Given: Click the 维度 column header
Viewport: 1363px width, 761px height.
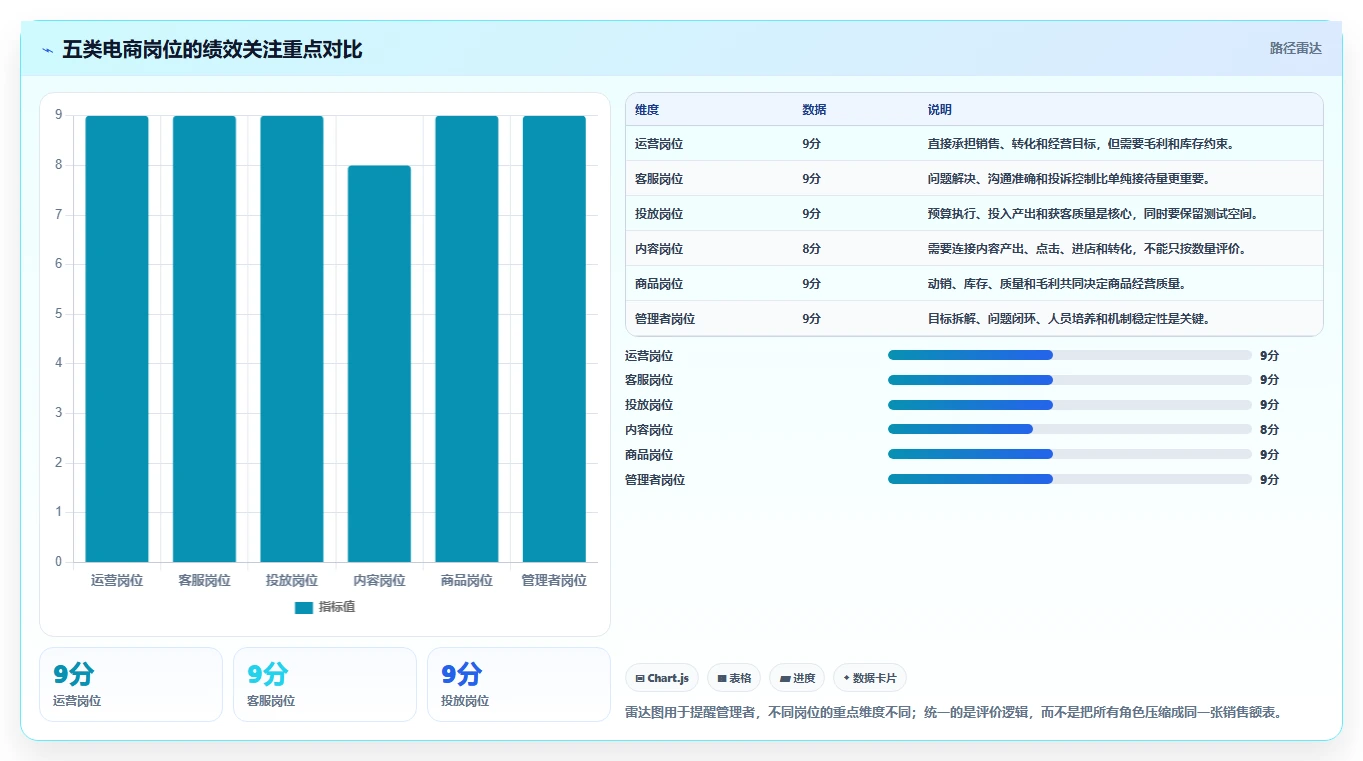Looking at the screenshot, I should click(647, 110).
